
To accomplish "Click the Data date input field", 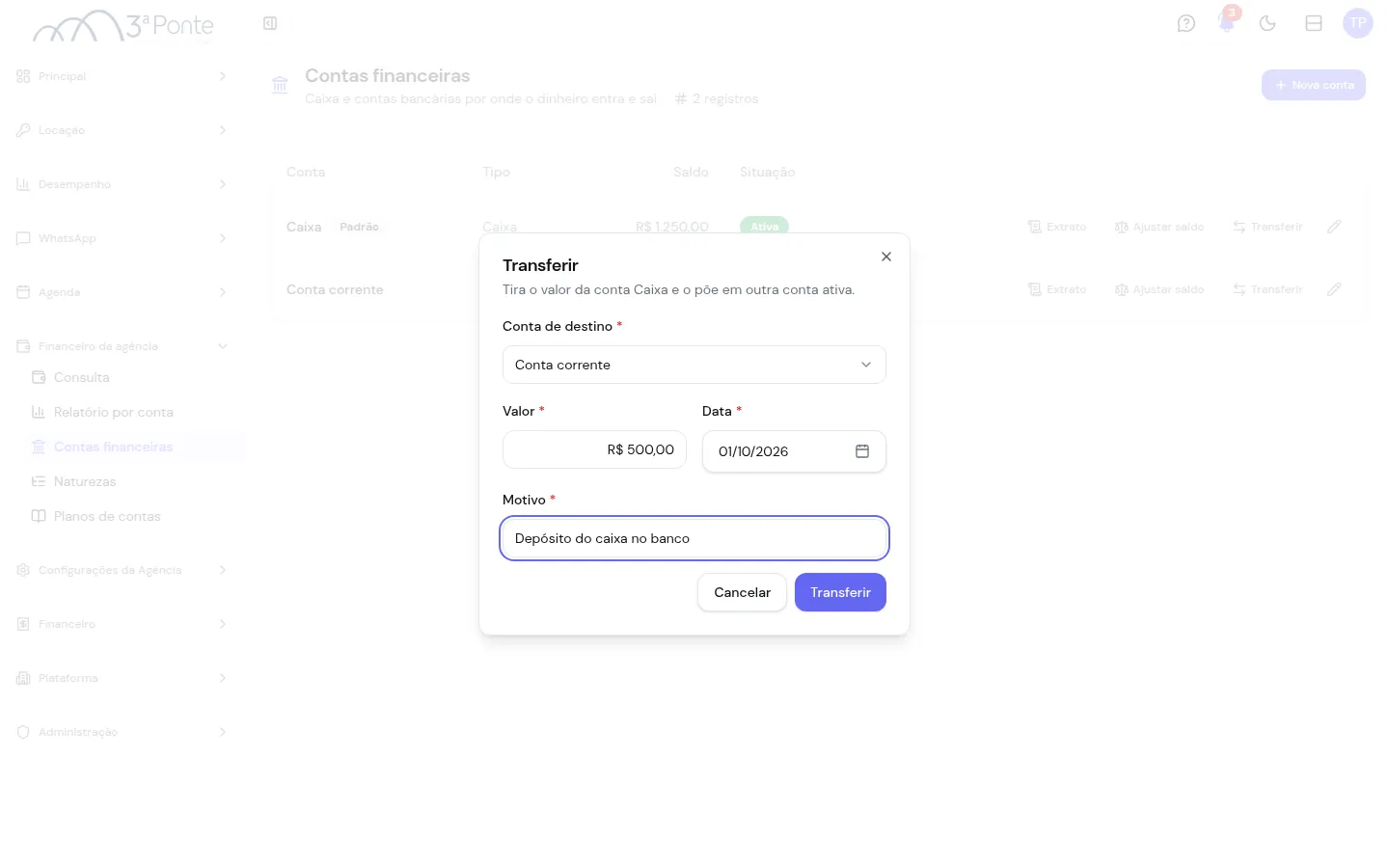I will (794, 451).
